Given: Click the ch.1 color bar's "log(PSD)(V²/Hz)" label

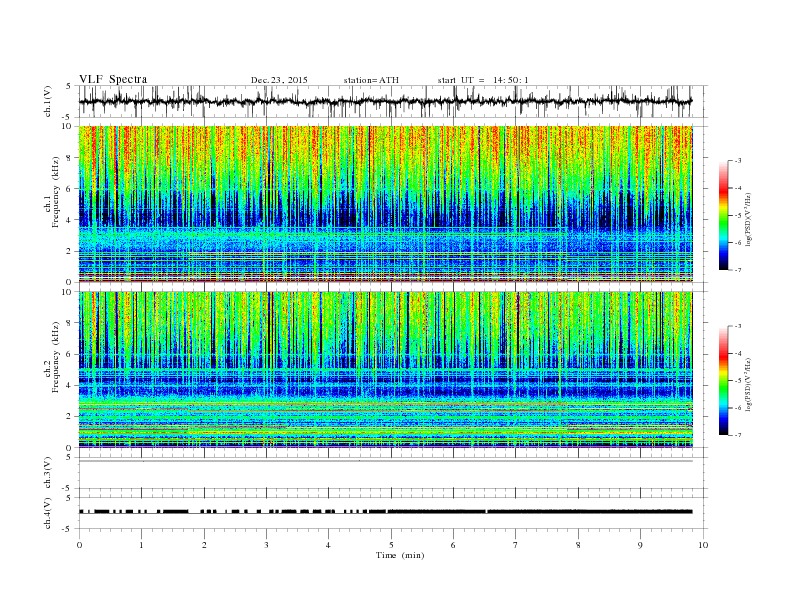Looking at the screenshot, I should pos(748,219).
